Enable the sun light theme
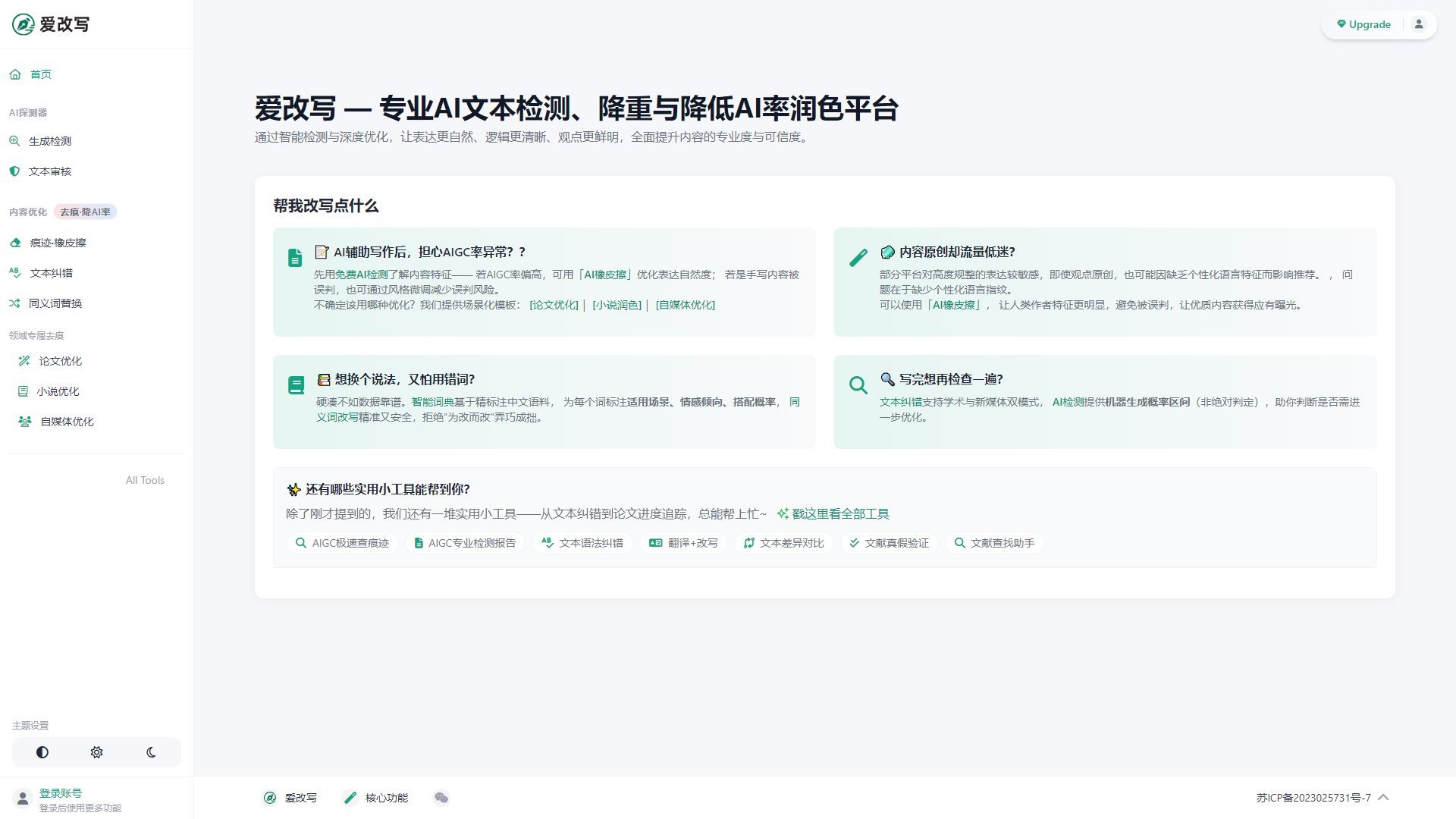This screenshot has height=819, width=1456. coord(96,752)
